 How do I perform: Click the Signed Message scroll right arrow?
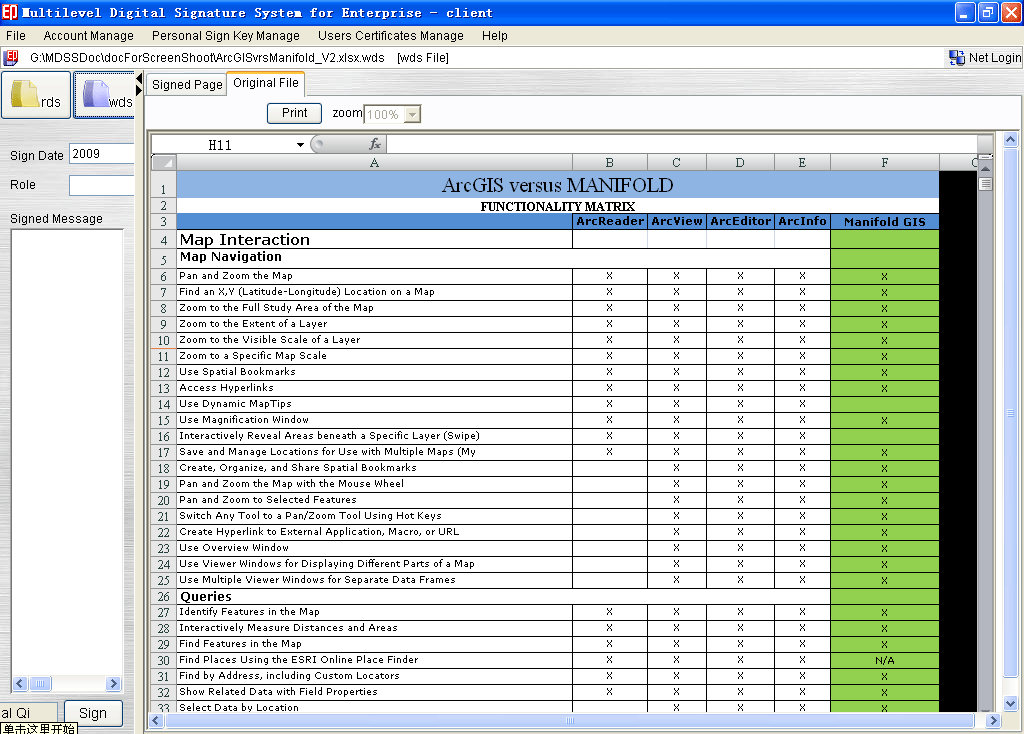114,684
